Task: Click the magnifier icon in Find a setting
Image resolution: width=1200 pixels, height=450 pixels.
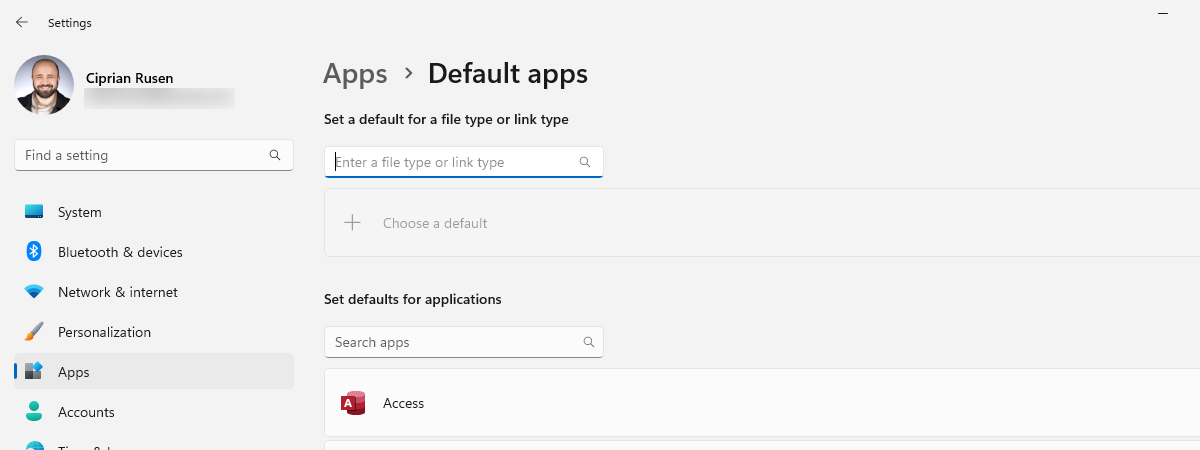Action: (x=275, y=156)
